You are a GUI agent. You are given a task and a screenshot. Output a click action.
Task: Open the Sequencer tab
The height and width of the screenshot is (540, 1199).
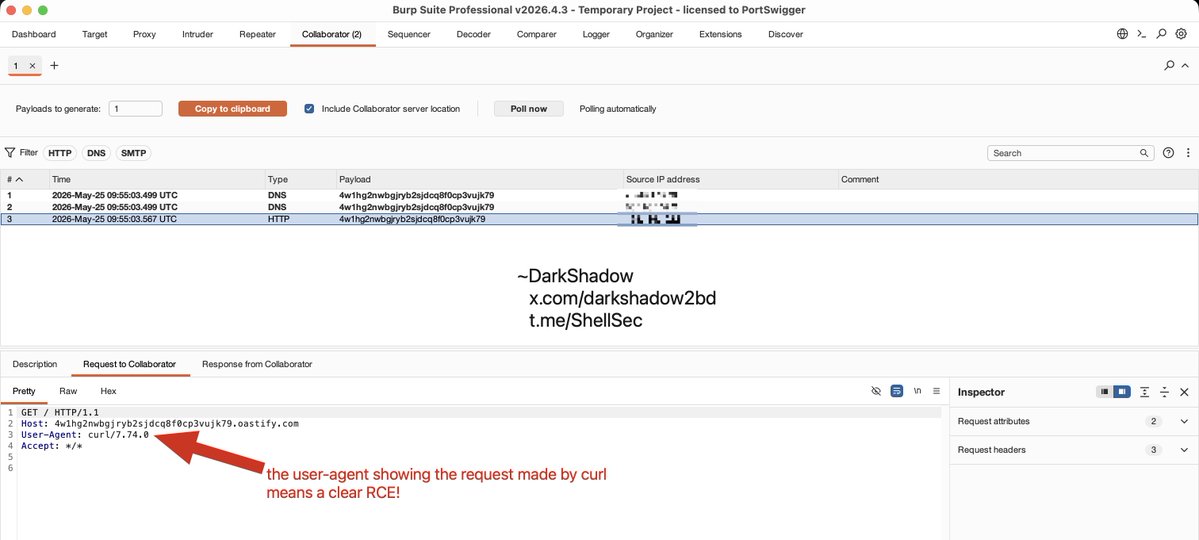[x=409, y=34]
